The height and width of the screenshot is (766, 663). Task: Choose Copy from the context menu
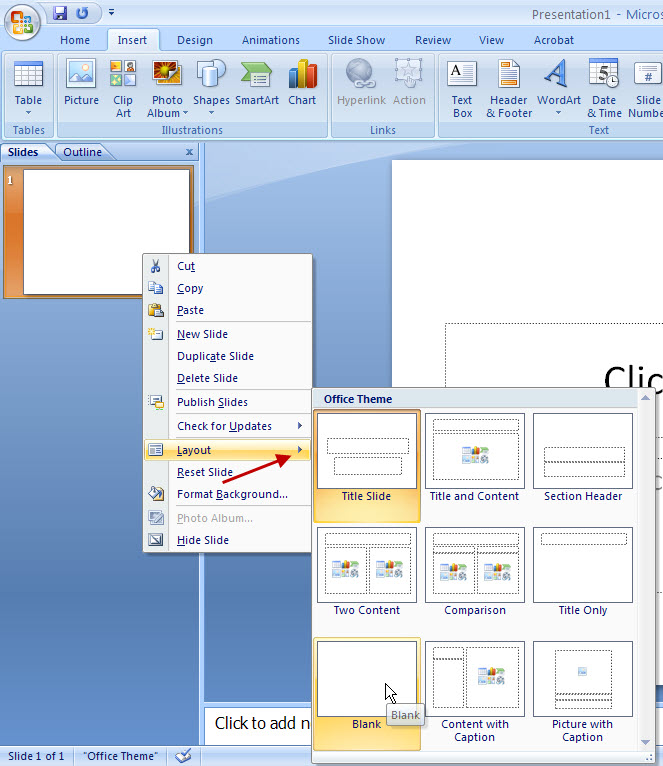228,288
